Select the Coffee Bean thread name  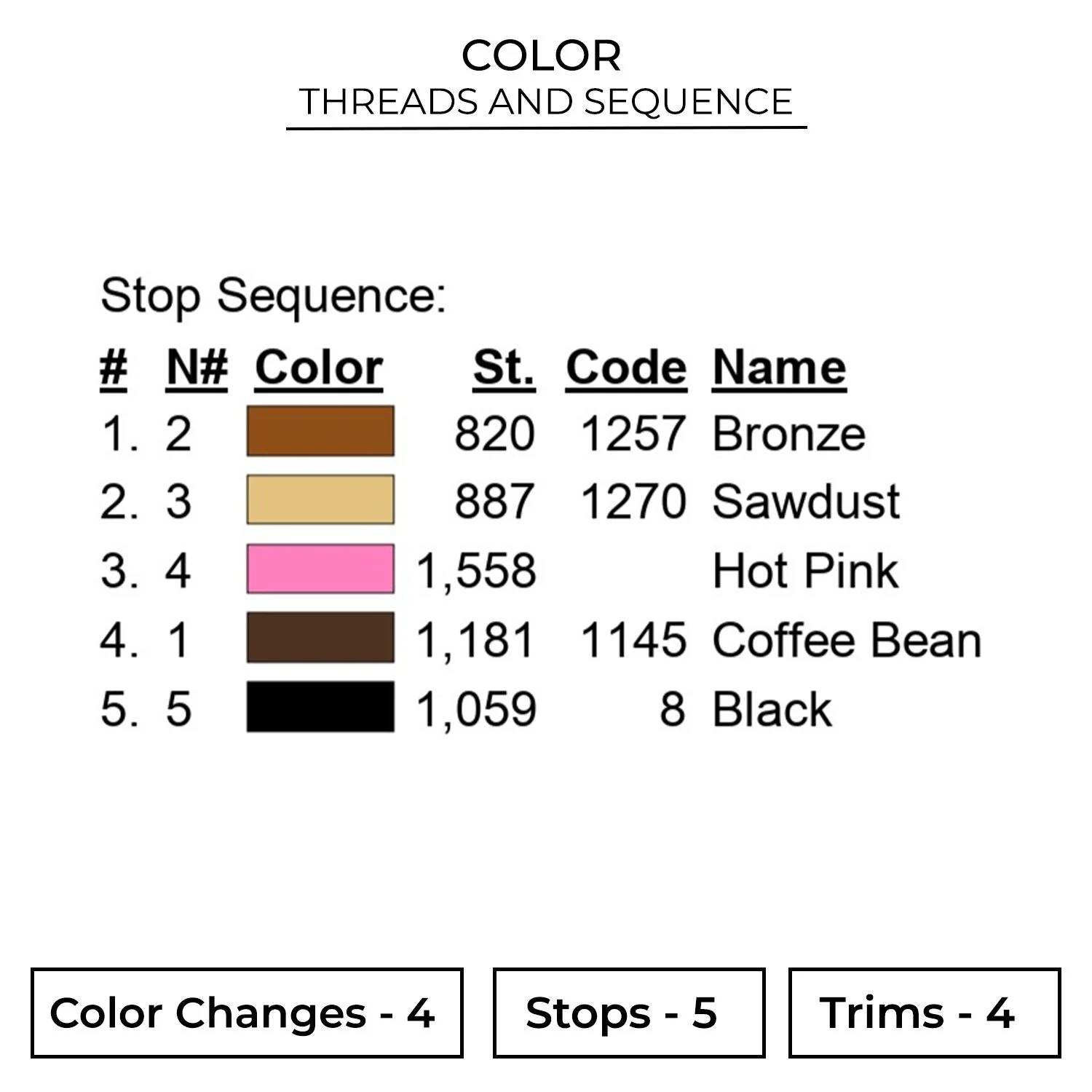[x=847, y=641]
